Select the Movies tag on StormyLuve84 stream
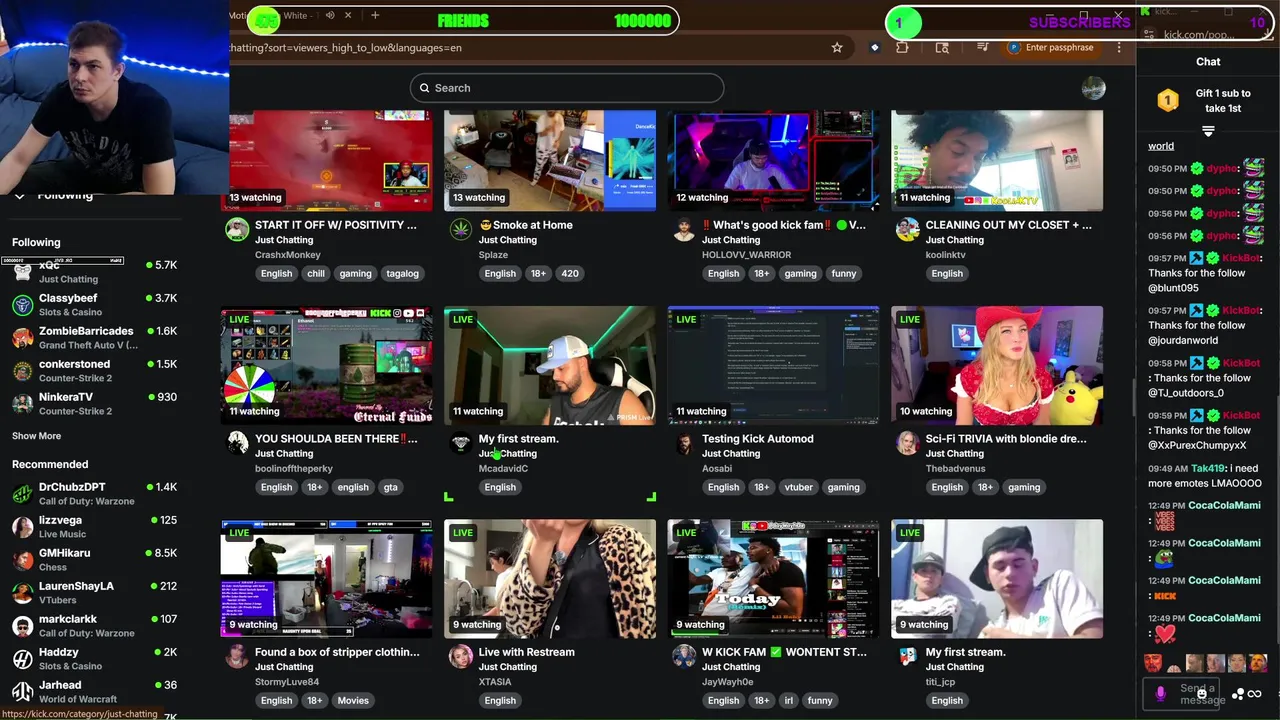The image size is (1280, 720). (x=353, y=700)
